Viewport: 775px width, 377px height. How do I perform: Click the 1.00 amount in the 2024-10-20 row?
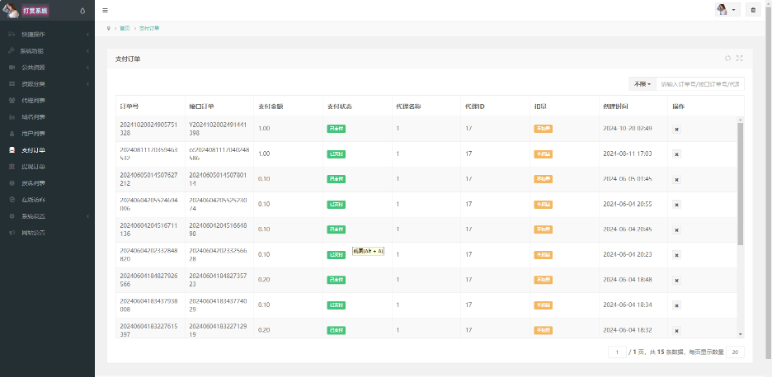(x=264, y=129)
